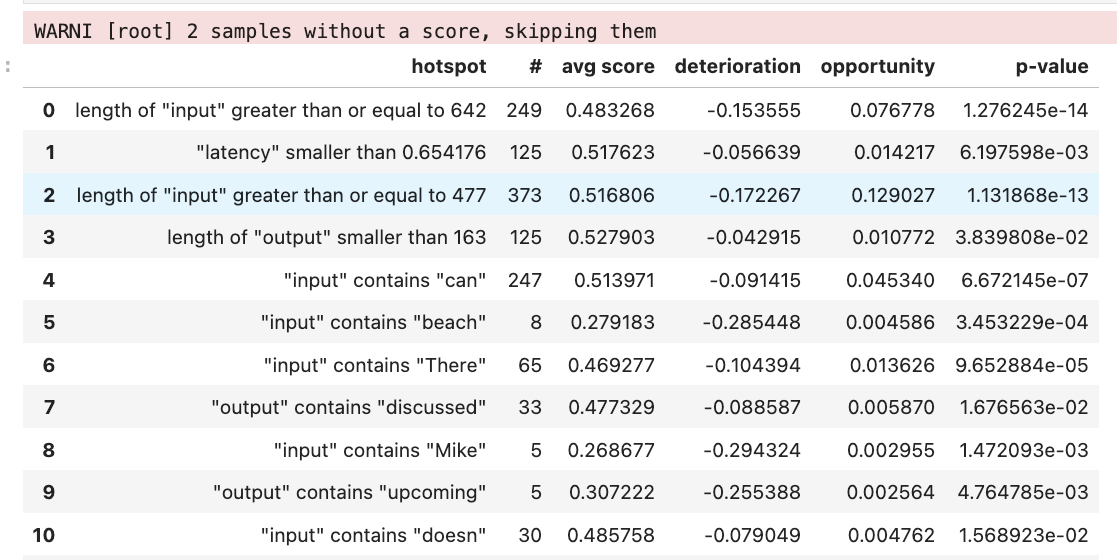Click hotspot '"input" contains "beach"'
1117x560 pixels.
(373, 323)
